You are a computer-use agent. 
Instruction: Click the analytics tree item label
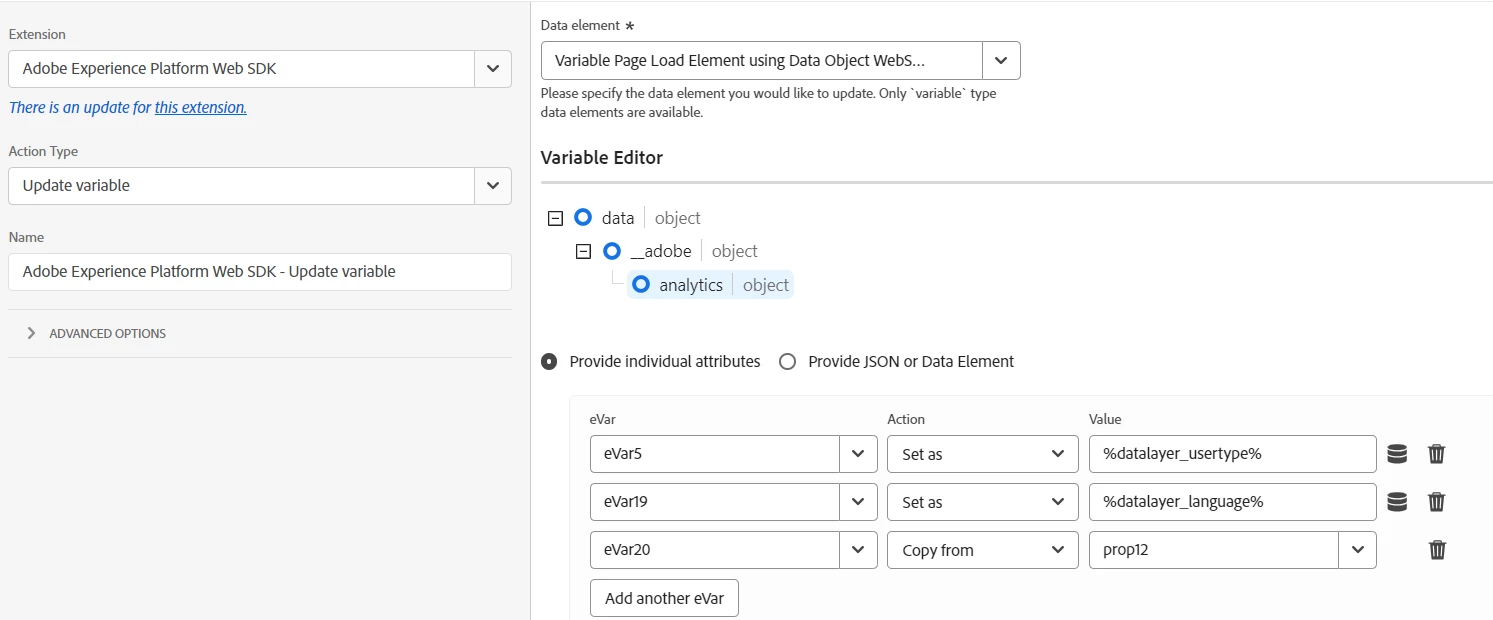click(691, 285)
